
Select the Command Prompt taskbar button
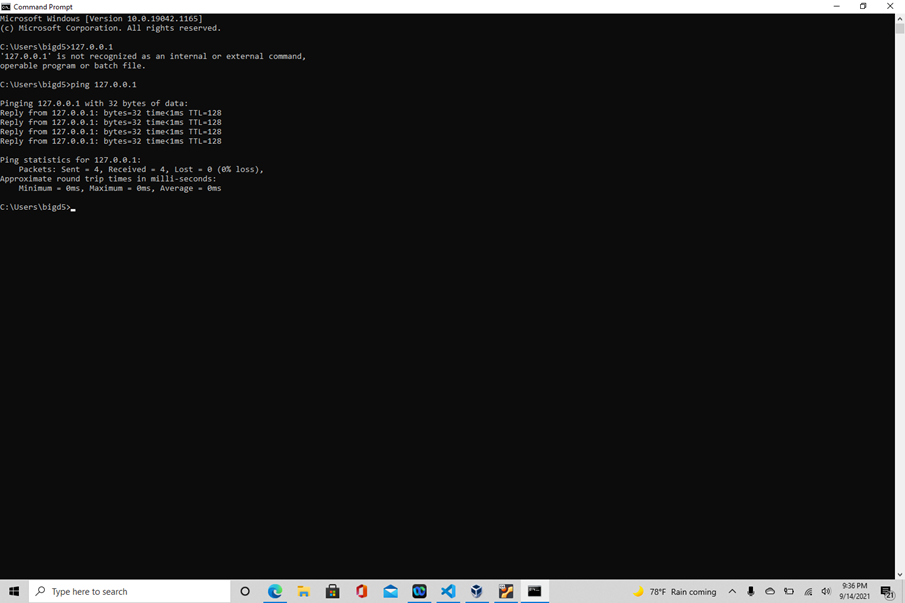[x=534, y=591]
